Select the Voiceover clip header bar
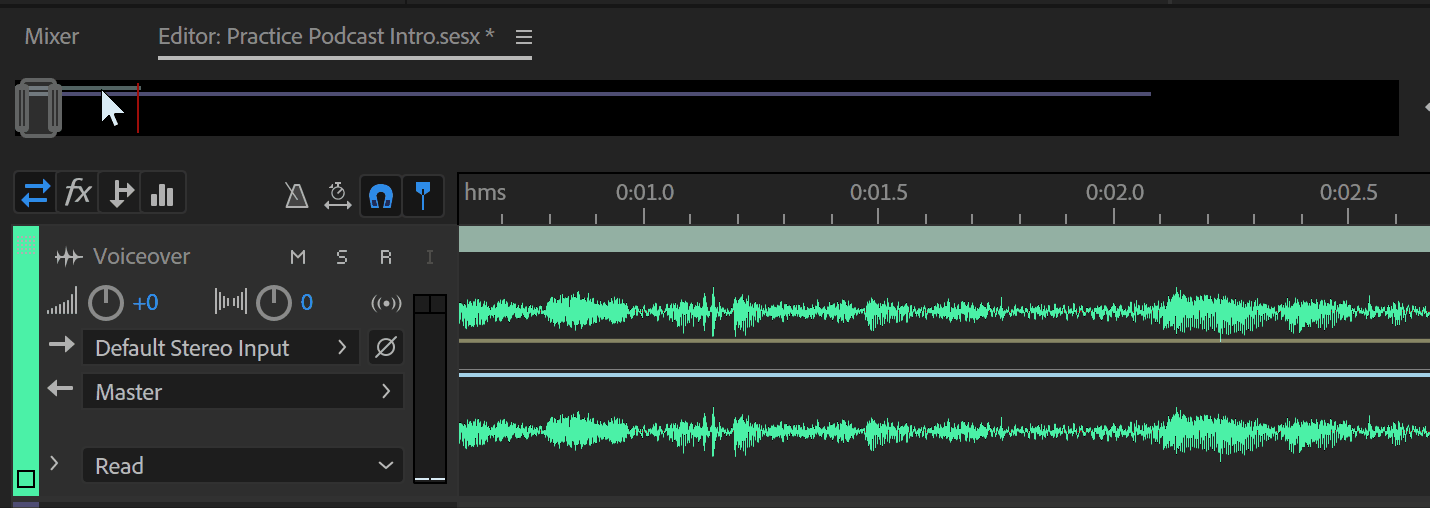Image resolution: width=1430 pixels, height=508 pixels. tap(944, 239)
